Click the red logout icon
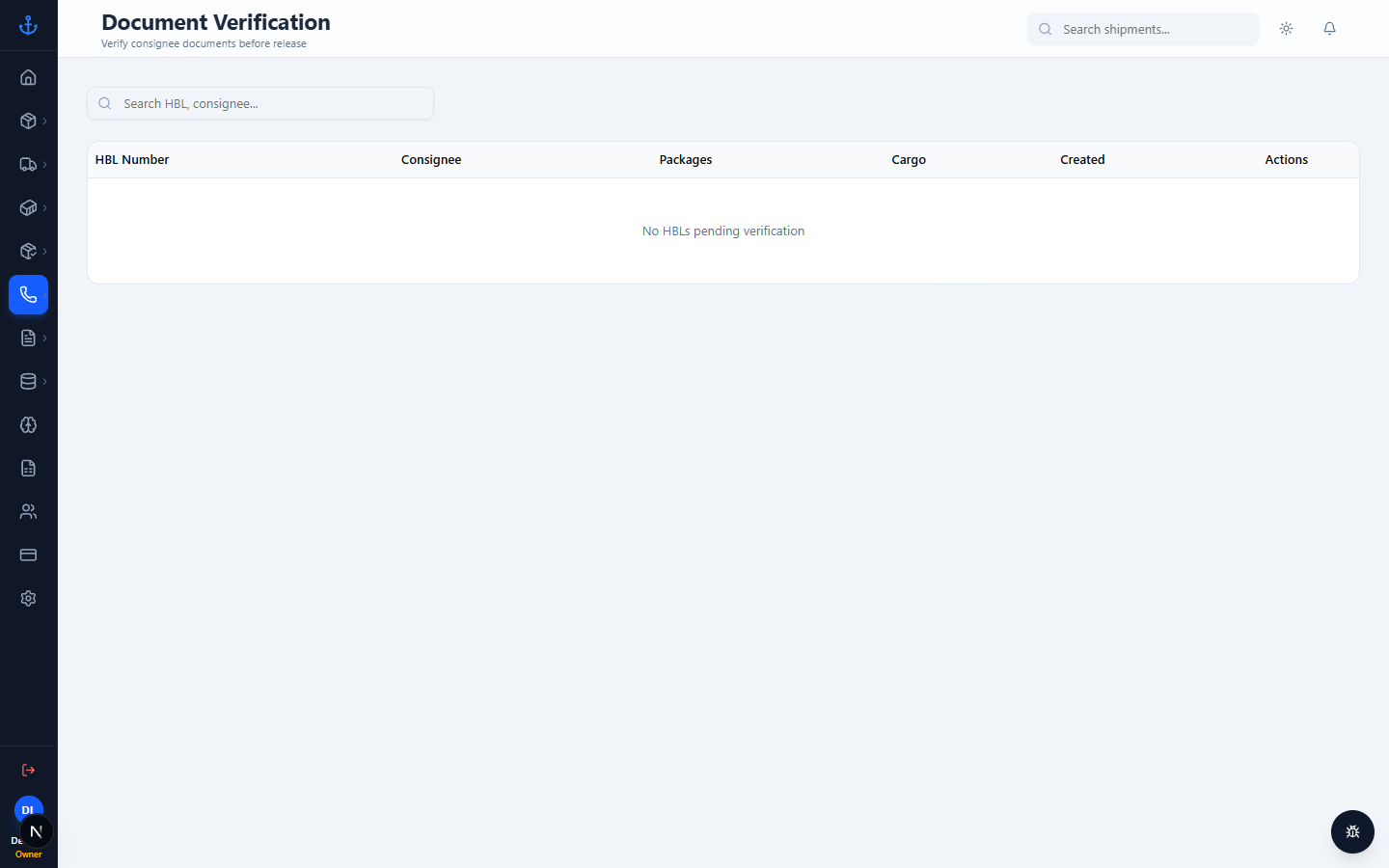This screenshot has width=1389, height=868. [28, 770]
